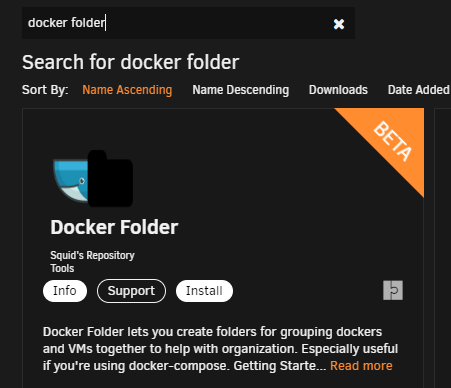
Task: Click the Docker Folder title text
Action: [x=114, y=227]
